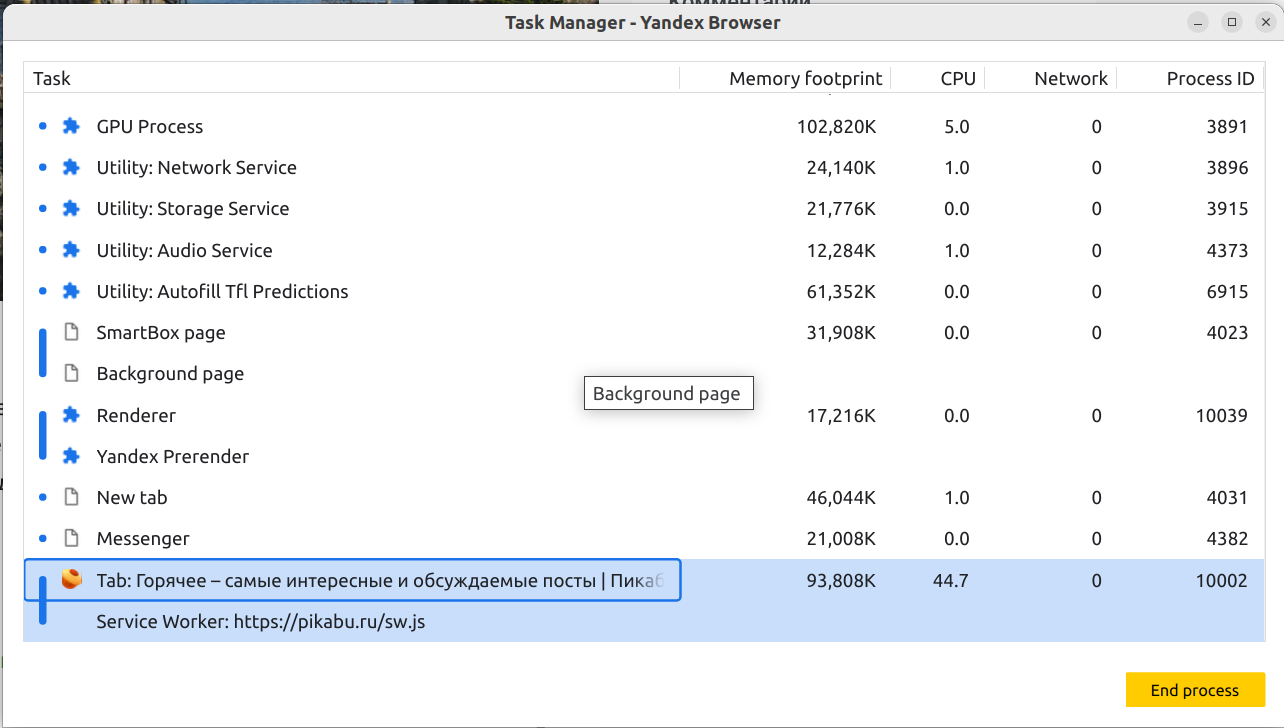This screenshot has width=1284, height=728.
Task: Select the Service Worker pikabu.ru row
Action: coord(260,622)
